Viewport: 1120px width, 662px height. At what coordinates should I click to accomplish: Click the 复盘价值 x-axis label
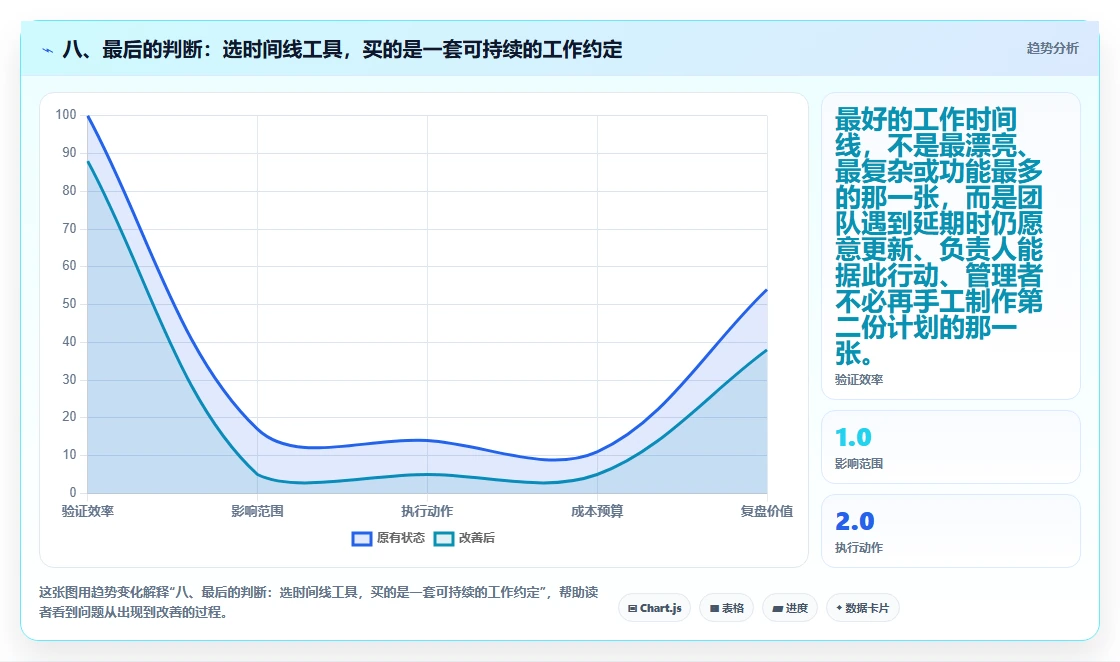[x=766, y=511]
